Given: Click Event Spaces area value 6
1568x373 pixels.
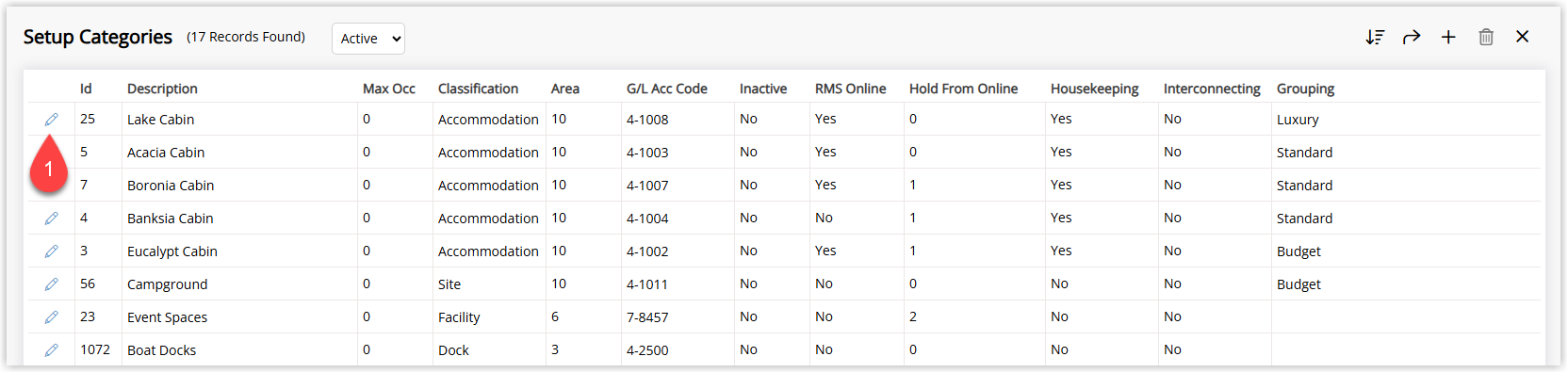Looking at the screenshot, I should [x=555, y=316].
